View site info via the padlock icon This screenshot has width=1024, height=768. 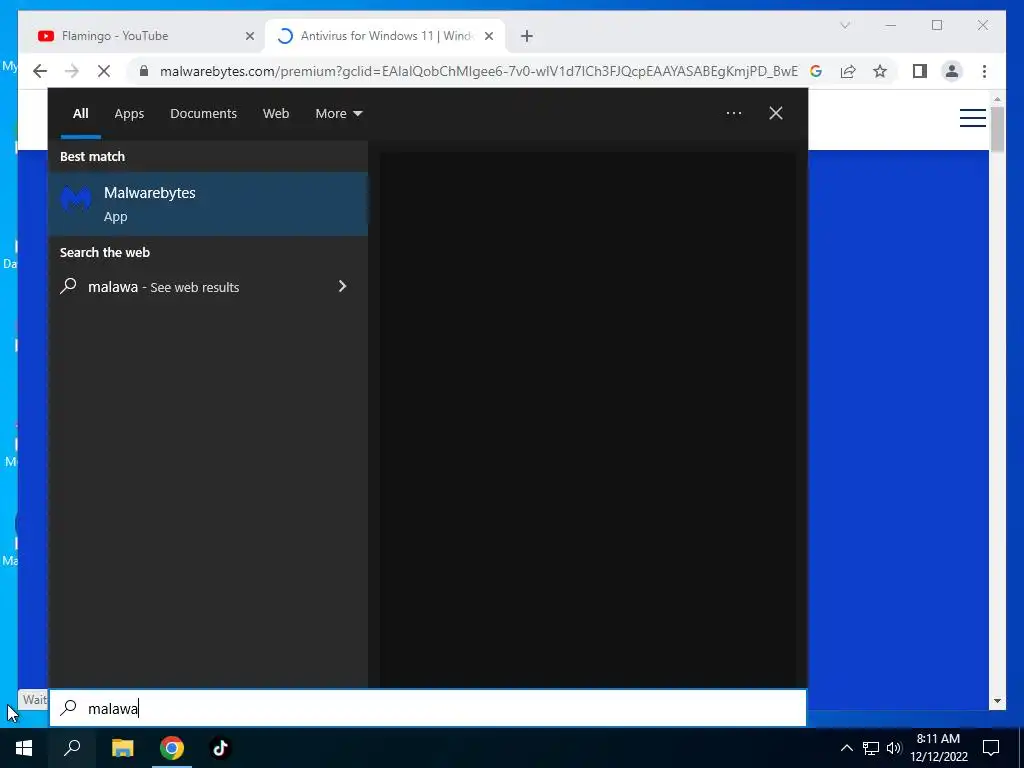[144, 71]
